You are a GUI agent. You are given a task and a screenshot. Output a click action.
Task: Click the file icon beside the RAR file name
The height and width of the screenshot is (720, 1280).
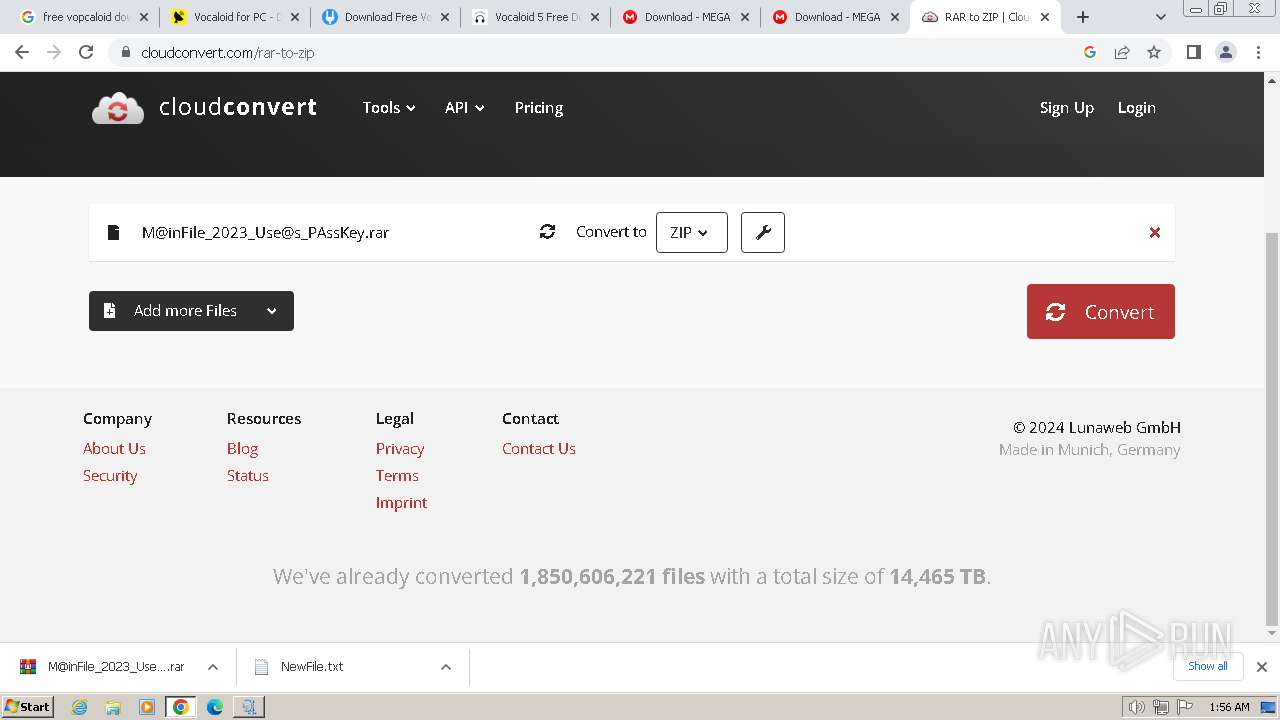point(114,232)
